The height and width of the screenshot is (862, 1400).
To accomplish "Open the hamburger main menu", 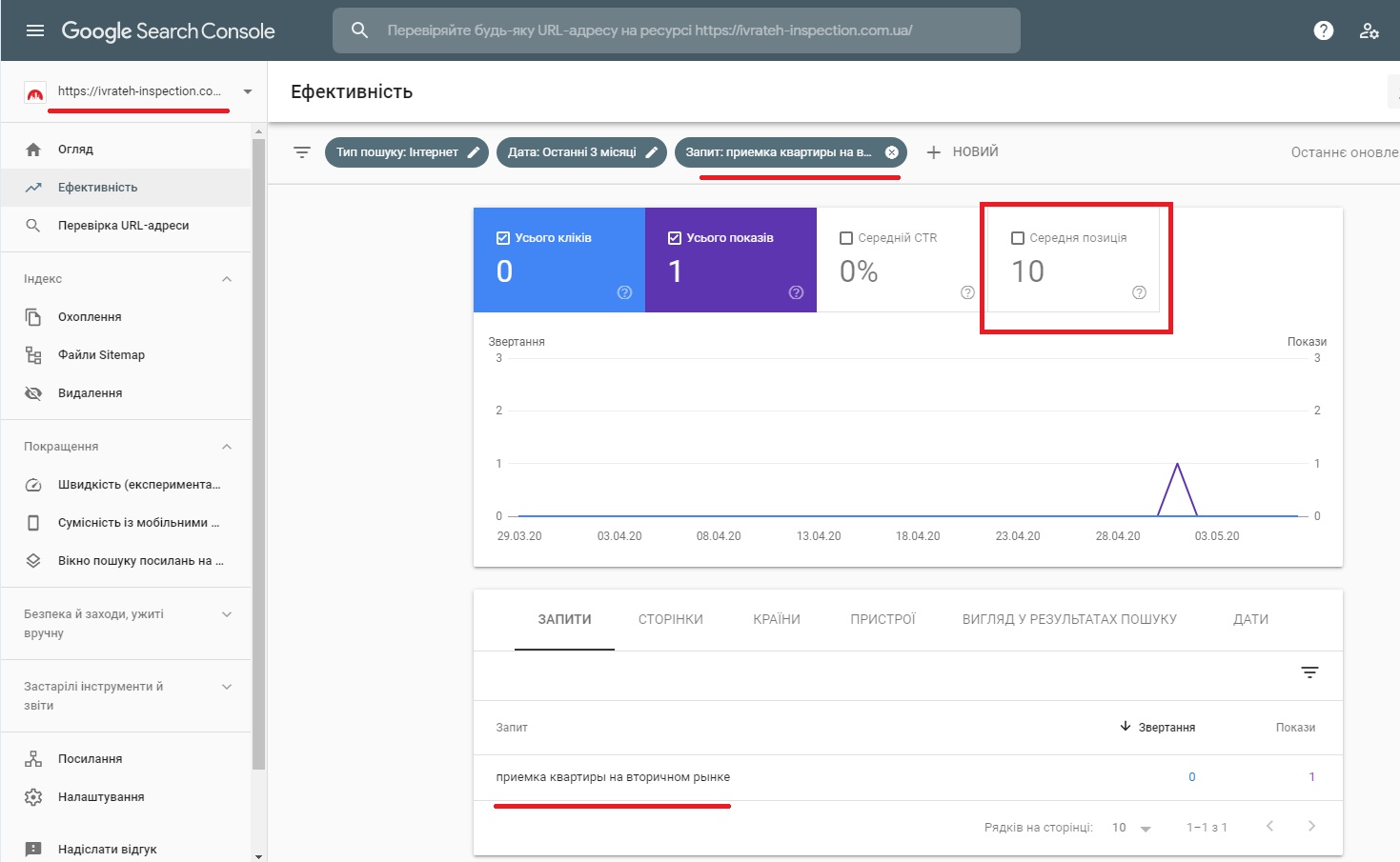I will (35, 30).
